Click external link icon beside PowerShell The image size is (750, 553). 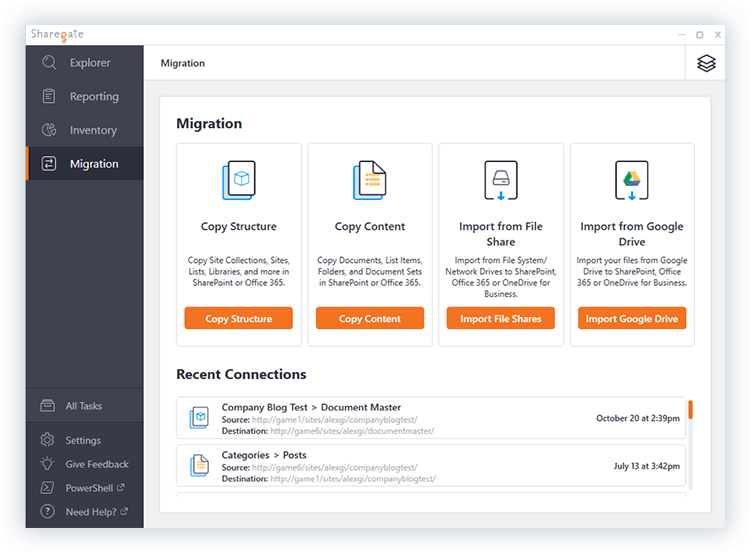pyautogui.click(x=121, y=487)
